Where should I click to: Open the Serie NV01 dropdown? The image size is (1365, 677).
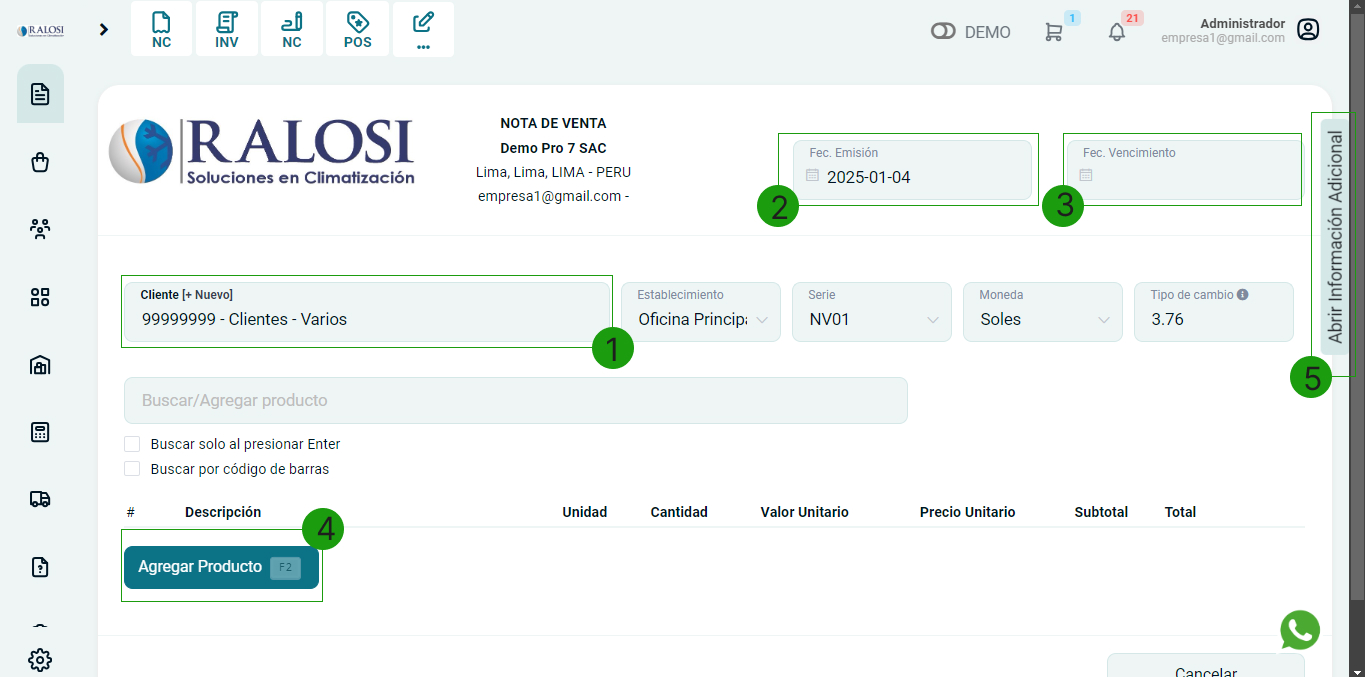point(872,319)
